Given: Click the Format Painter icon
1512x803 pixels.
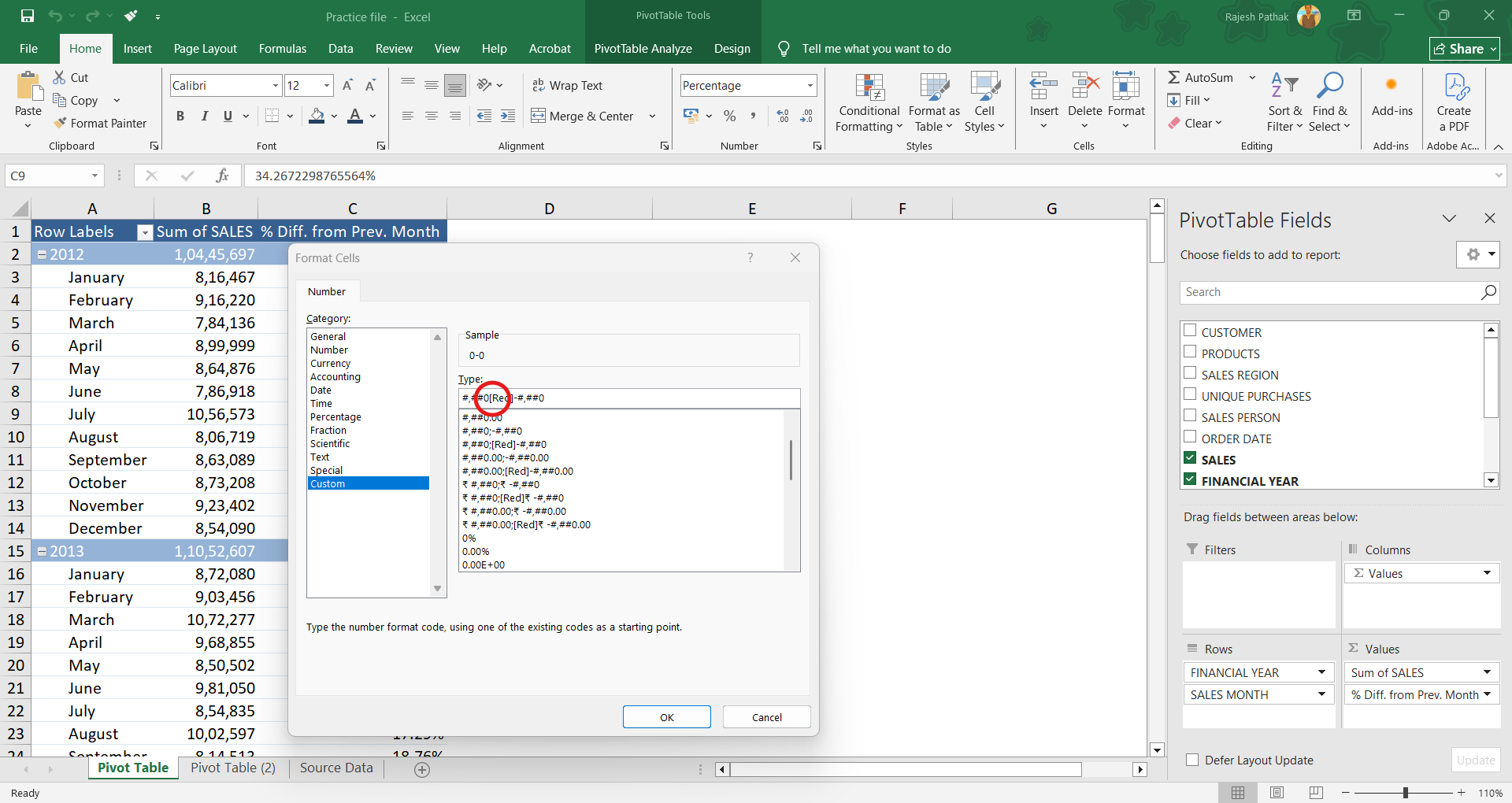Looking at the screenshot, I should [60, 123].
